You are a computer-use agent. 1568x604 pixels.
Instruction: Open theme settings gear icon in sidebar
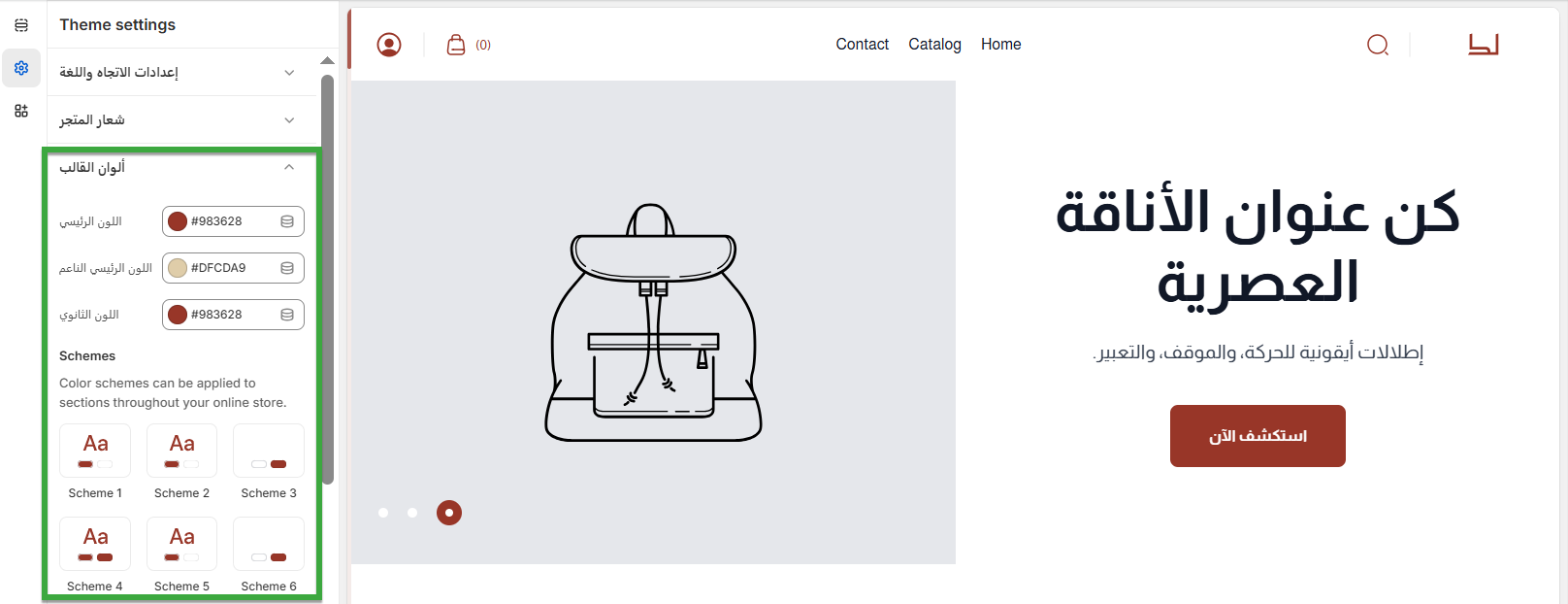coord(21,68)
